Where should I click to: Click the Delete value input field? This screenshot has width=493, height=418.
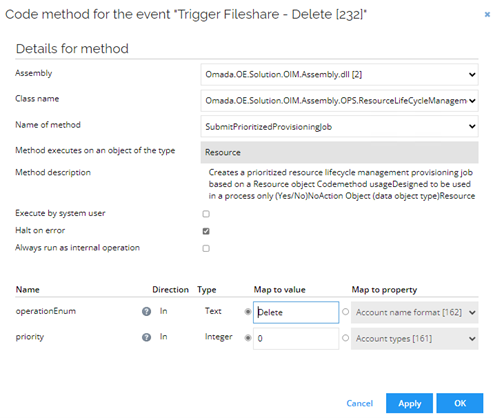[296, 312]
